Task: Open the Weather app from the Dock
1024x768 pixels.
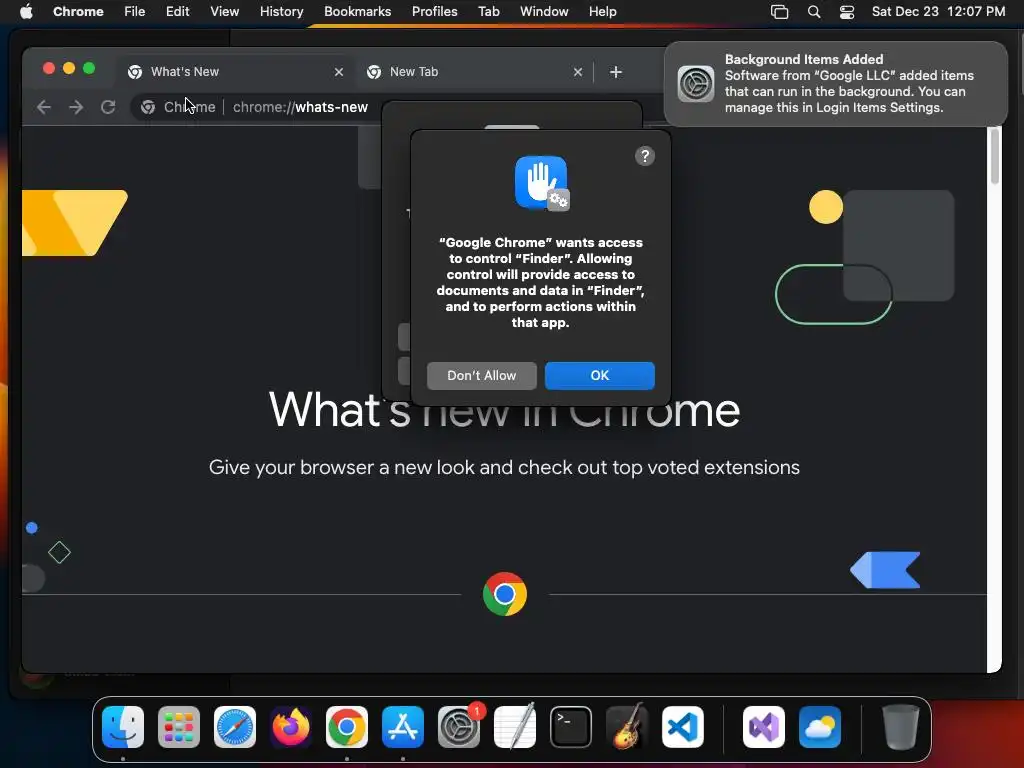Action: [x=820, y=727]
